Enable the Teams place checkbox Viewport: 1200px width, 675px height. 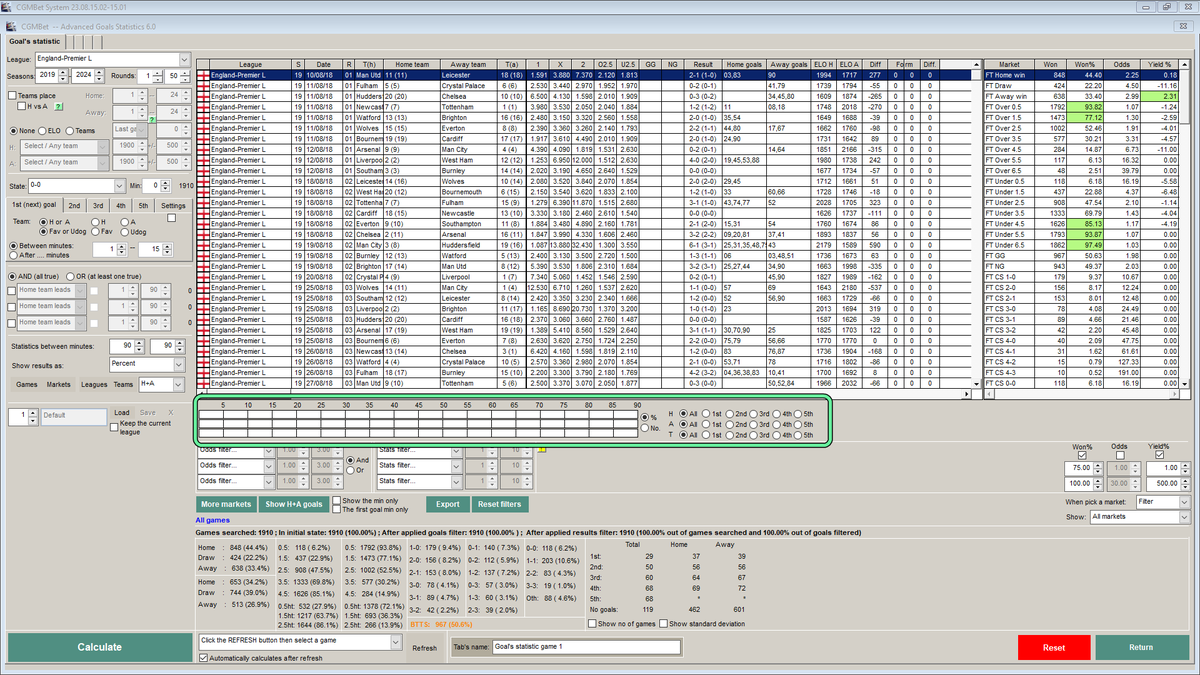click(x=12, y=95)
